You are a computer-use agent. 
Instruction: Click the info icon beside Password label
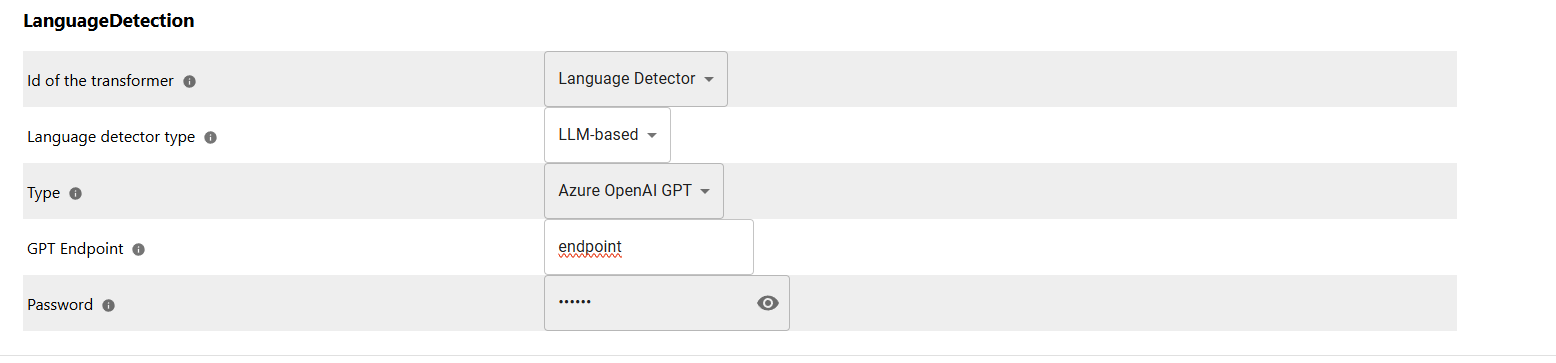point(109,305)
